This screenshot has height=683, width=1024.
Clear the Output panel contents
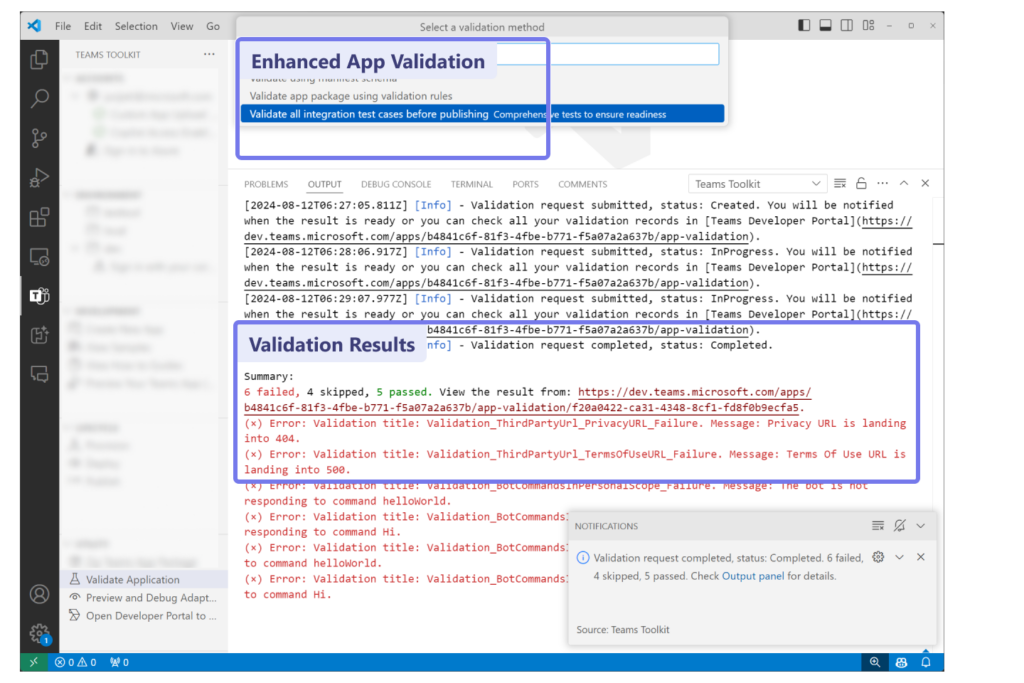pyautogui.click(x=840, y=183)
